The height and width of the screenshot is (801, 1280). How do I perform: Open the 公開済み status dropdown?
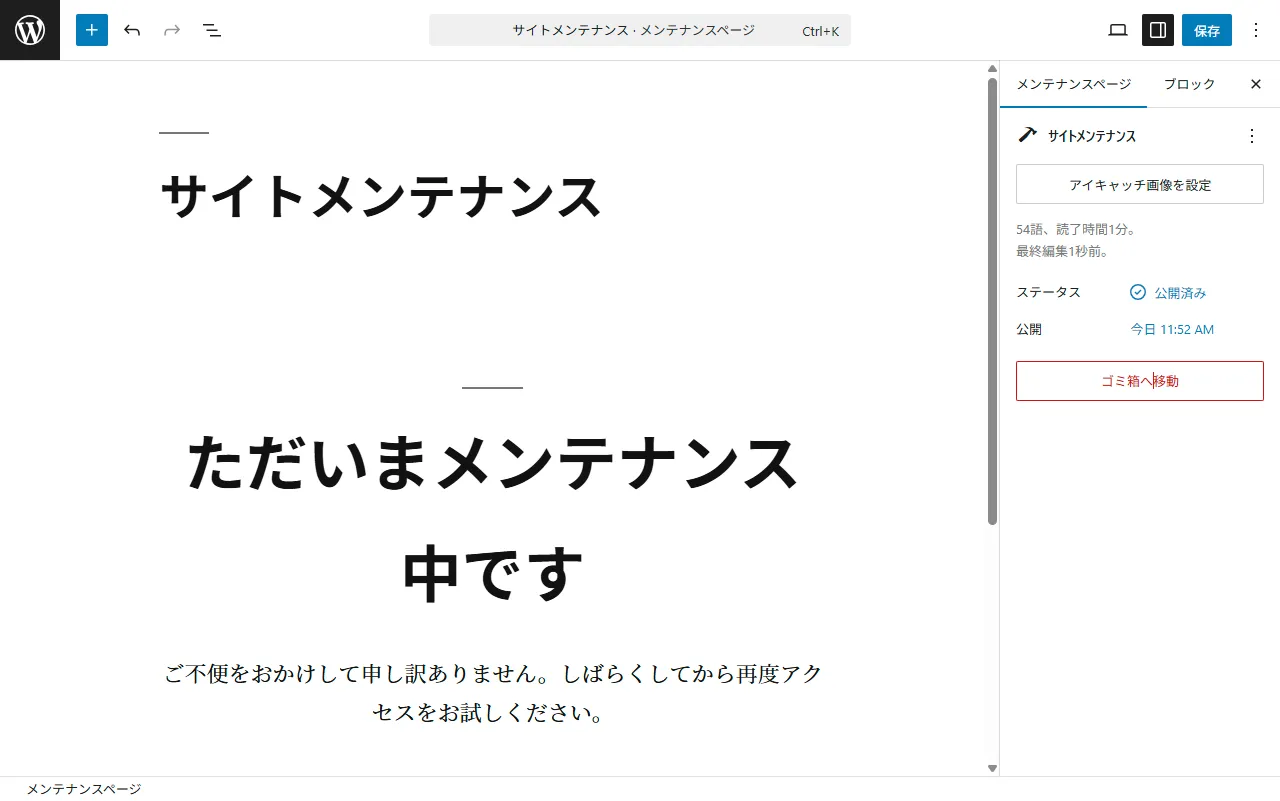tap(1168, 293)
